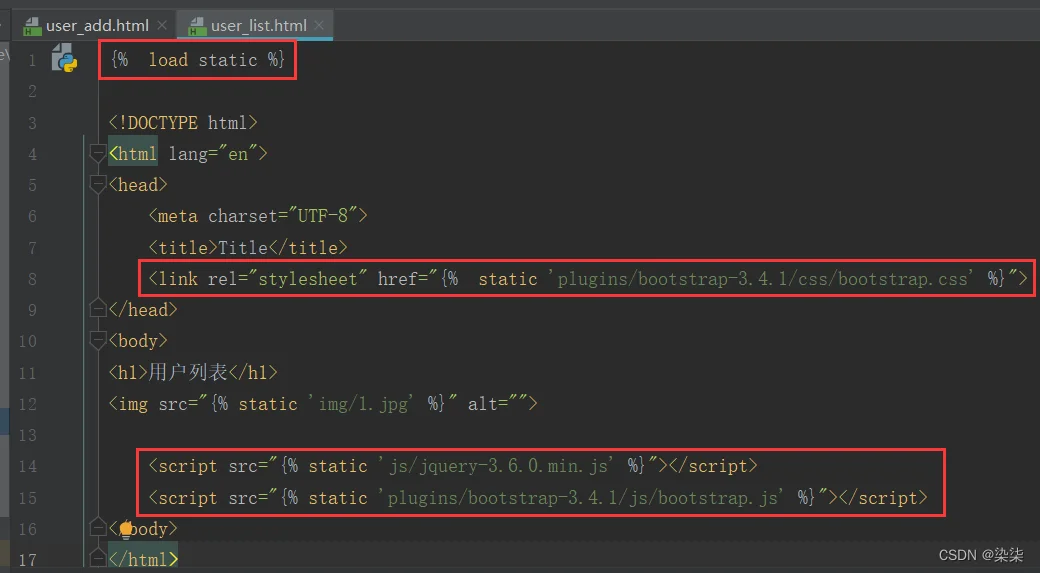Collapse the html tag fold on line 4
Image resolution: width=1040 pixels, height=573 pixels.
(98, 154)
